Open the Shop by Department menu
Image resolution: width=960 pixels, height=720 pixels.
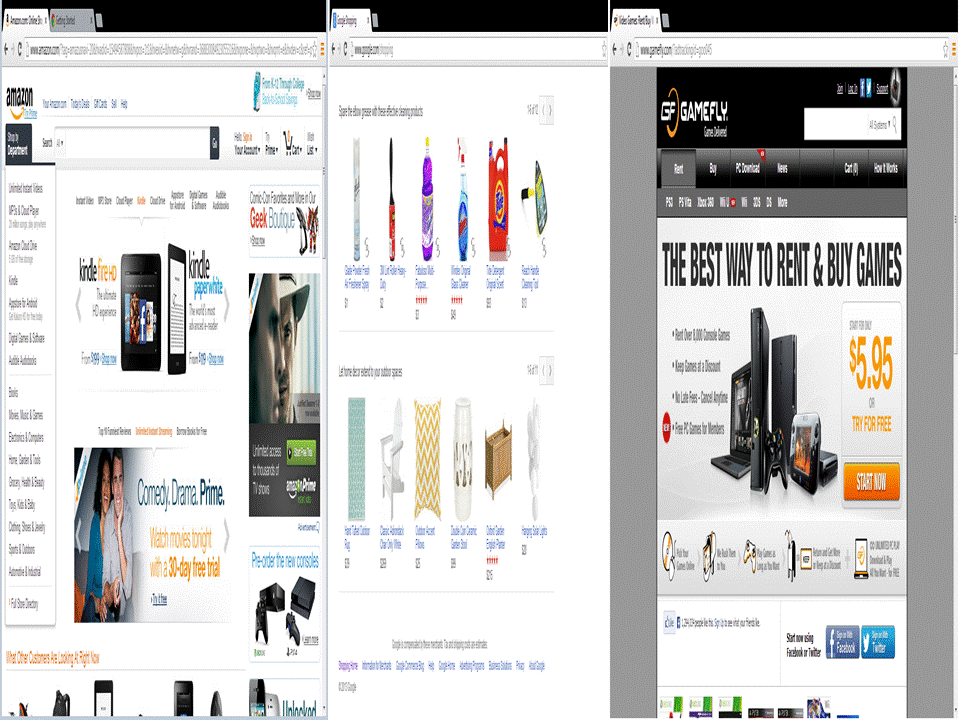pos(18,144)
